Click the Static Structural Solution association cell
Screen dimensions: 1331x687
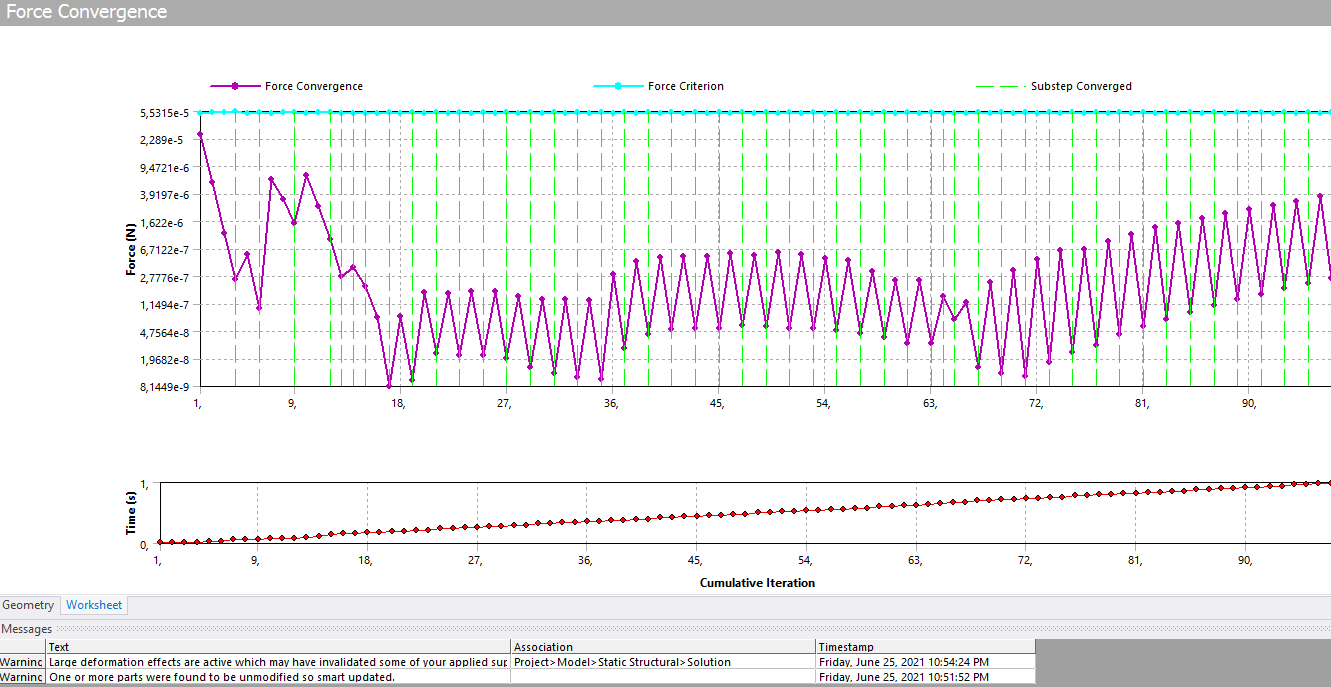tap(622, 662)
